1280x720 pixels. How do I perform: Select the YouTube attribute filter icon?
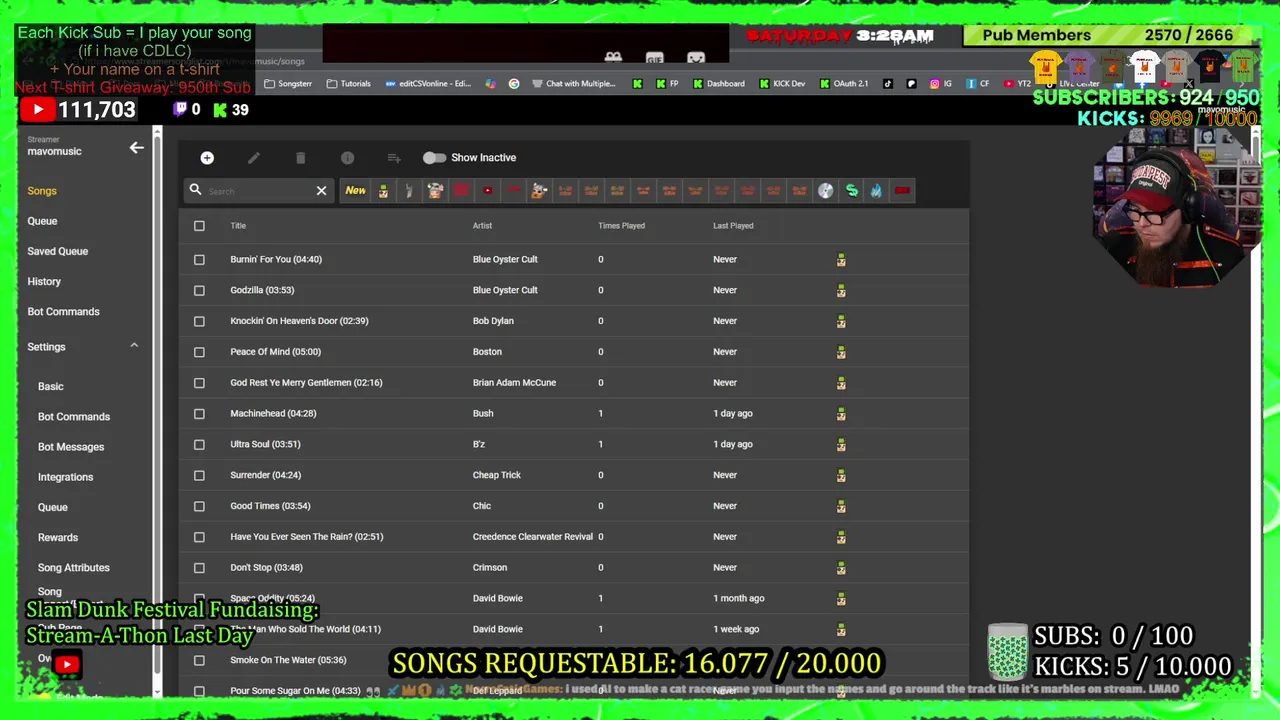[487, 190]
